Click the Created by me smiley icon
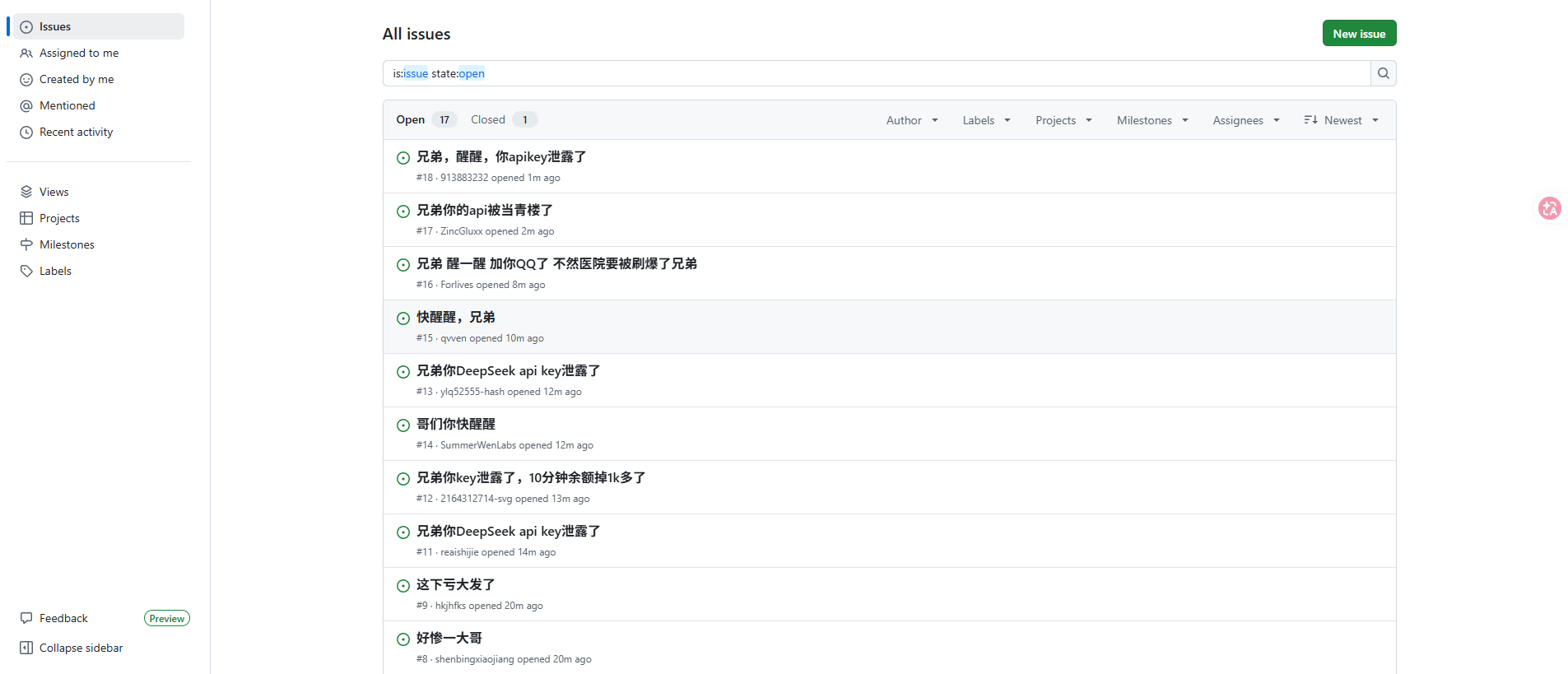The height and width of the screenshot is (674, 1568). pos(26,80)
